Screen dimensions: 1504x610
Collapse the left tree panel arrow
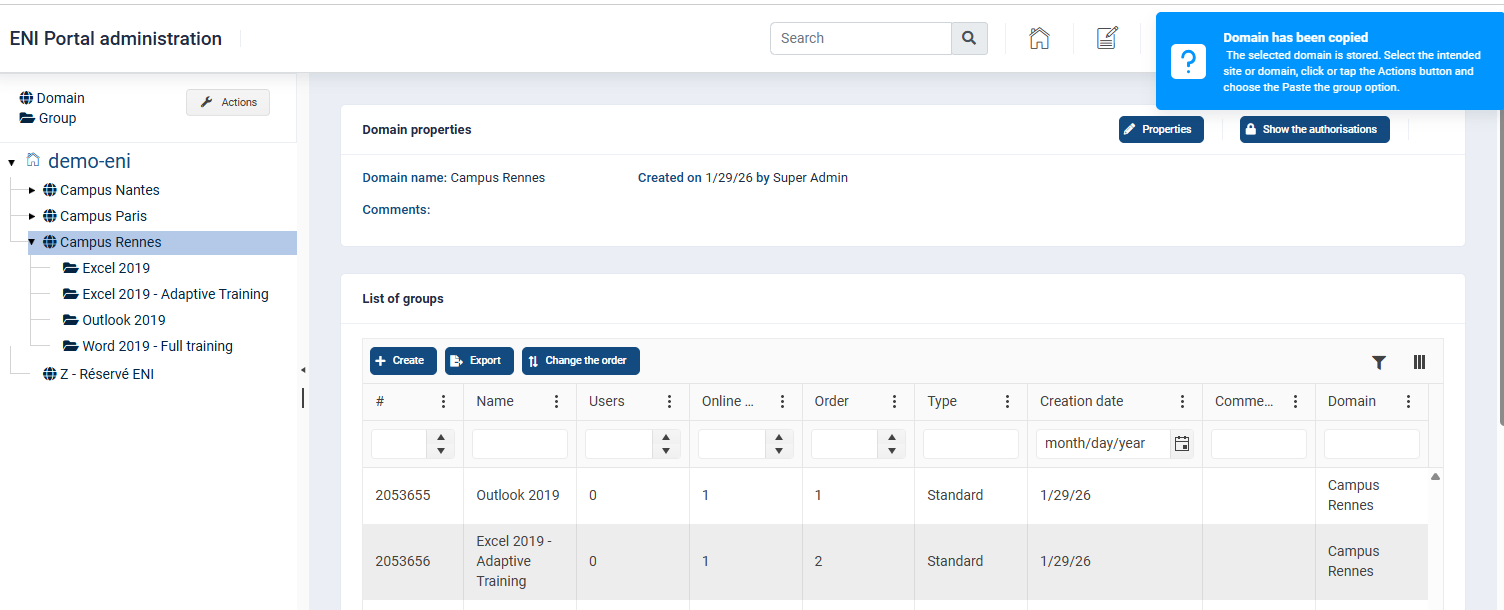pyautogui.click(x=303, y=370)
